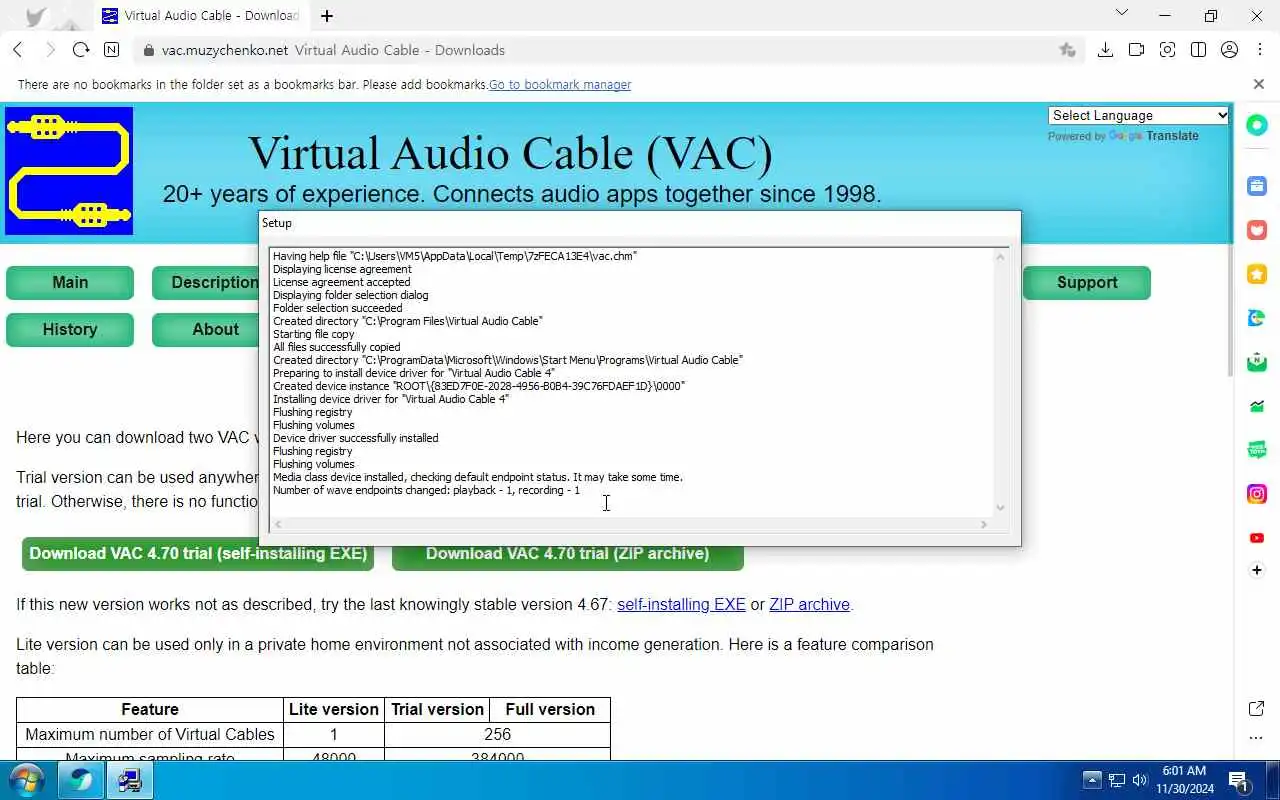
Task: Start the video record toolbar icon
Action: (x=1136, y=50)
